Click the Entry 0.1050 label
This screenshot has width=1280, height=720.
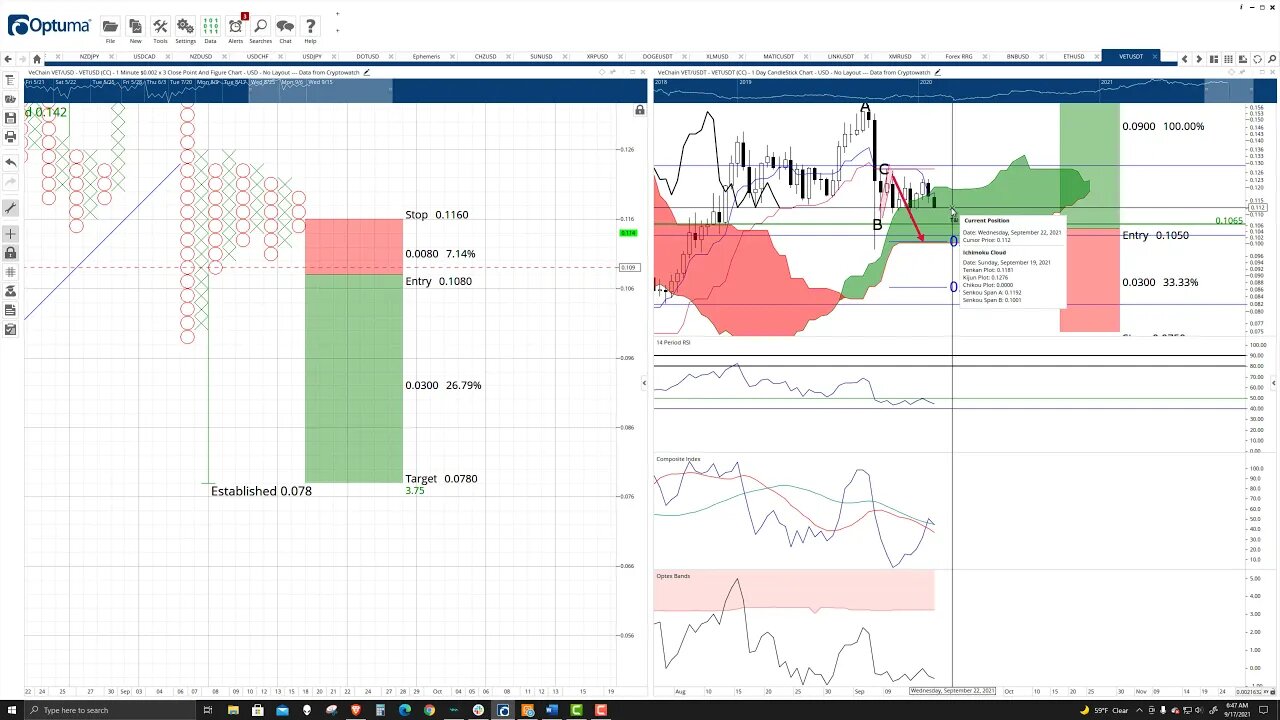click(1155, 235)
